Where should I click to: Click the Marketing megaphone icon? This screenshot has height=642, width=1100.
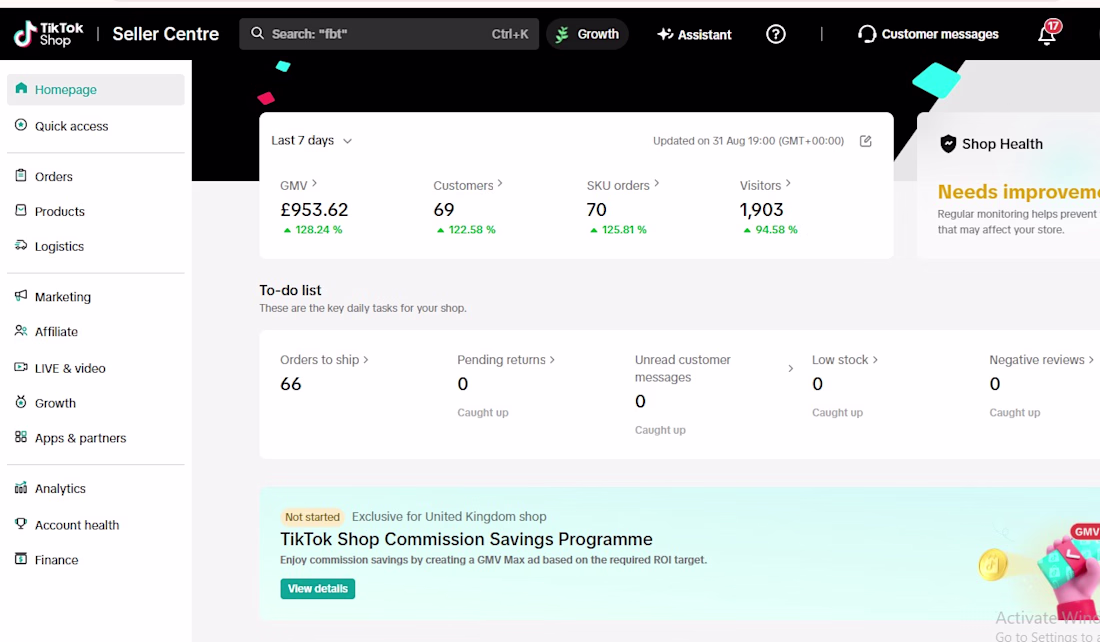click(x=21, y=295)
